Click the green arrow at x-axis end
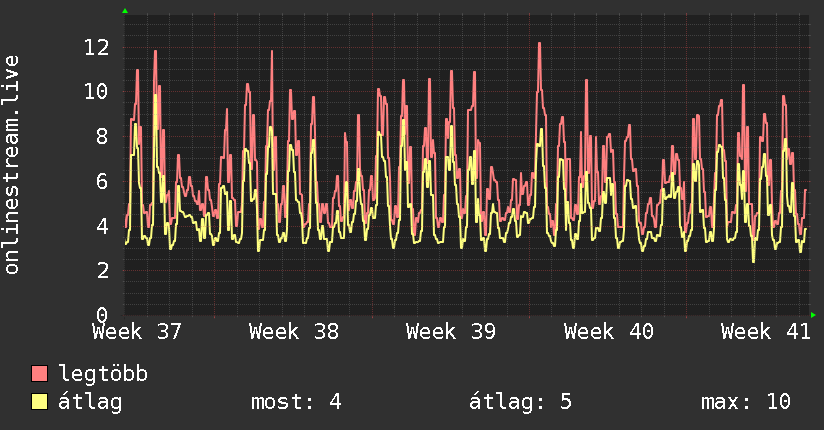This screenshot has height=430, width=824. [813, 315]
